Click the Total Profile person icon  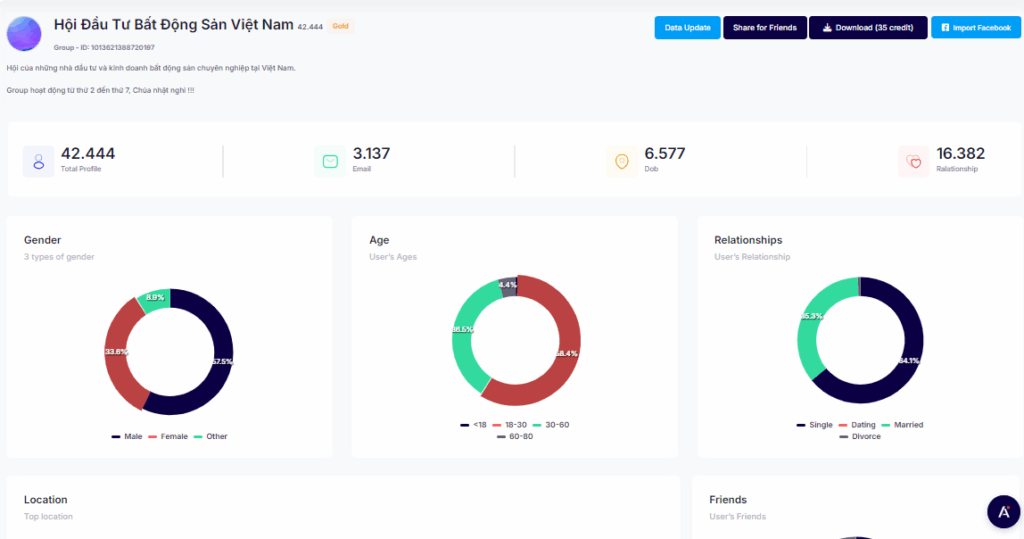39,161
